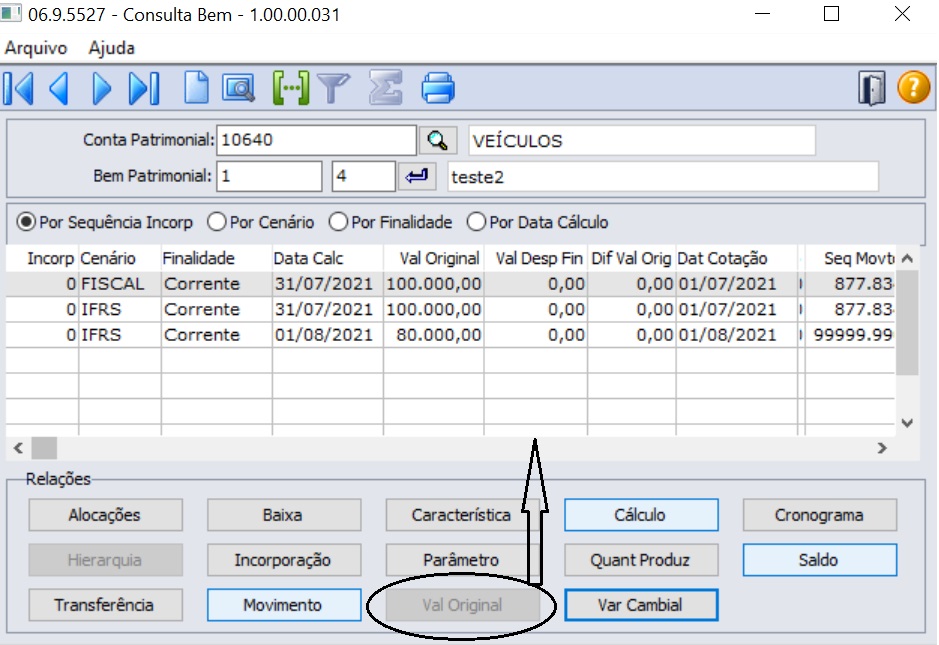This screenshot has width=939, height=645.
Task: Click the sigma totals icon
Action: [385, 88]
